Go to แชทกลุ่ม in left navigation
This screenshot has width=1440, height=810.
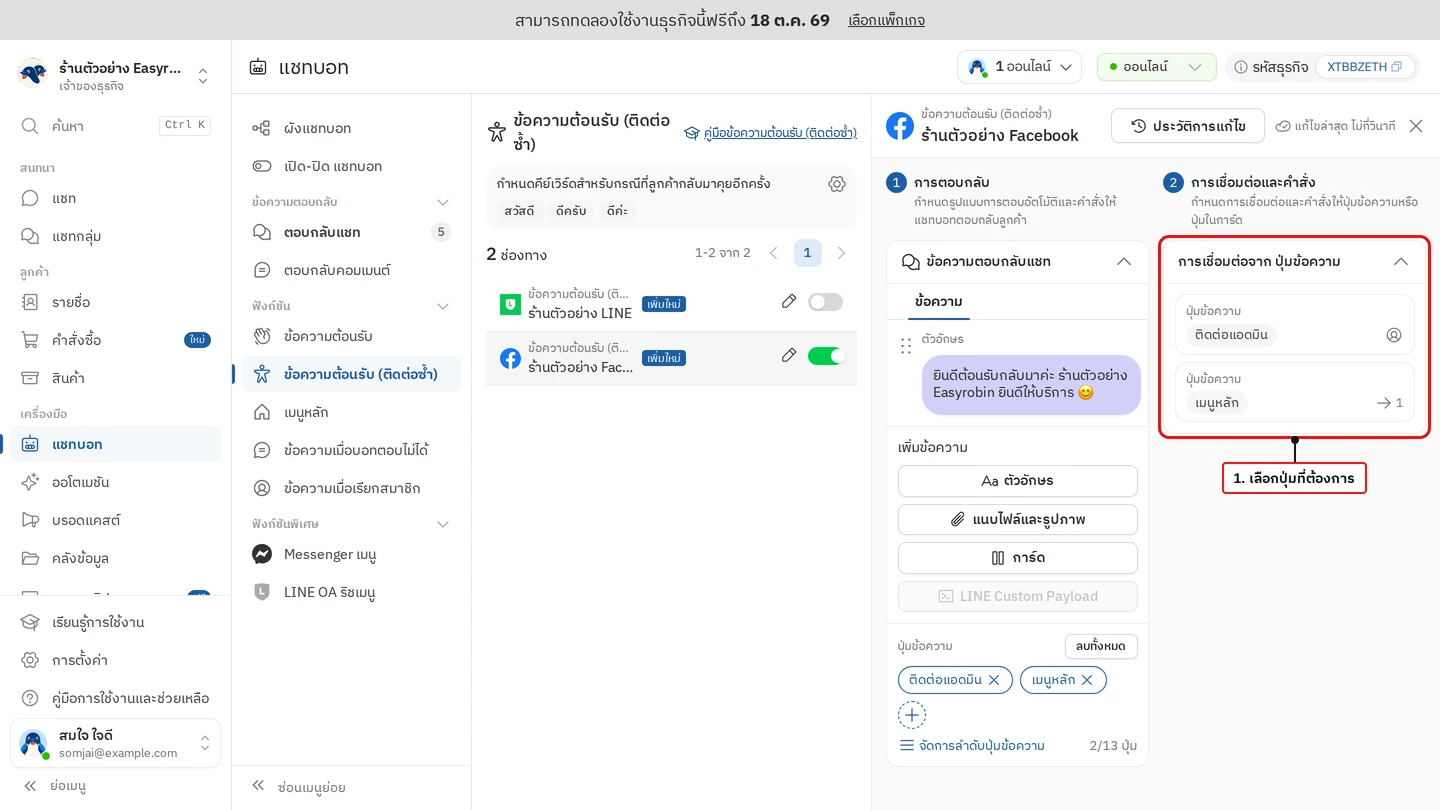[115, 236]
